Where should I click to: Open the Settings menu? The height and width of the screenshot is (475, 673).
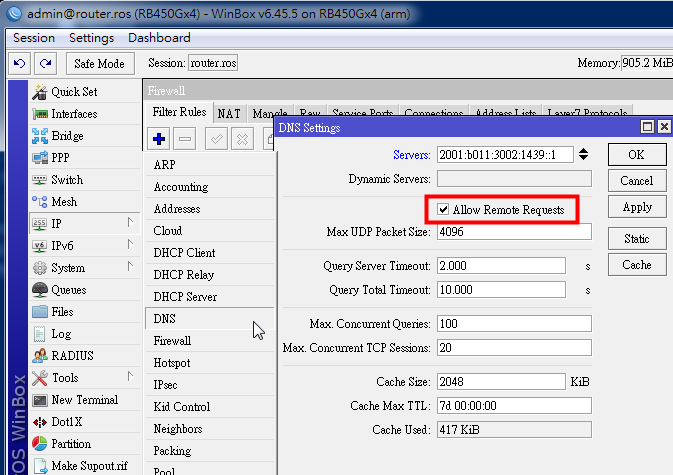click(91, 38)
